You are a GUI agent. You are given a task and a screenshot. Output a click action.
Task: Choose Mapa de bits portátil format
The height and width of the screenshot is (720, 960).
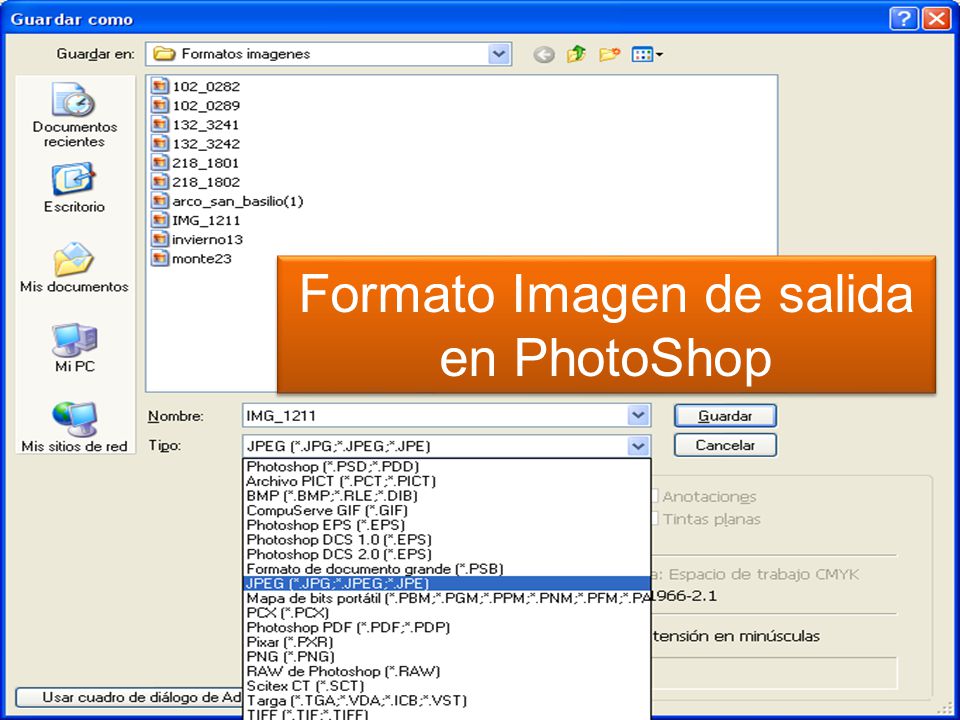point(447,598)
